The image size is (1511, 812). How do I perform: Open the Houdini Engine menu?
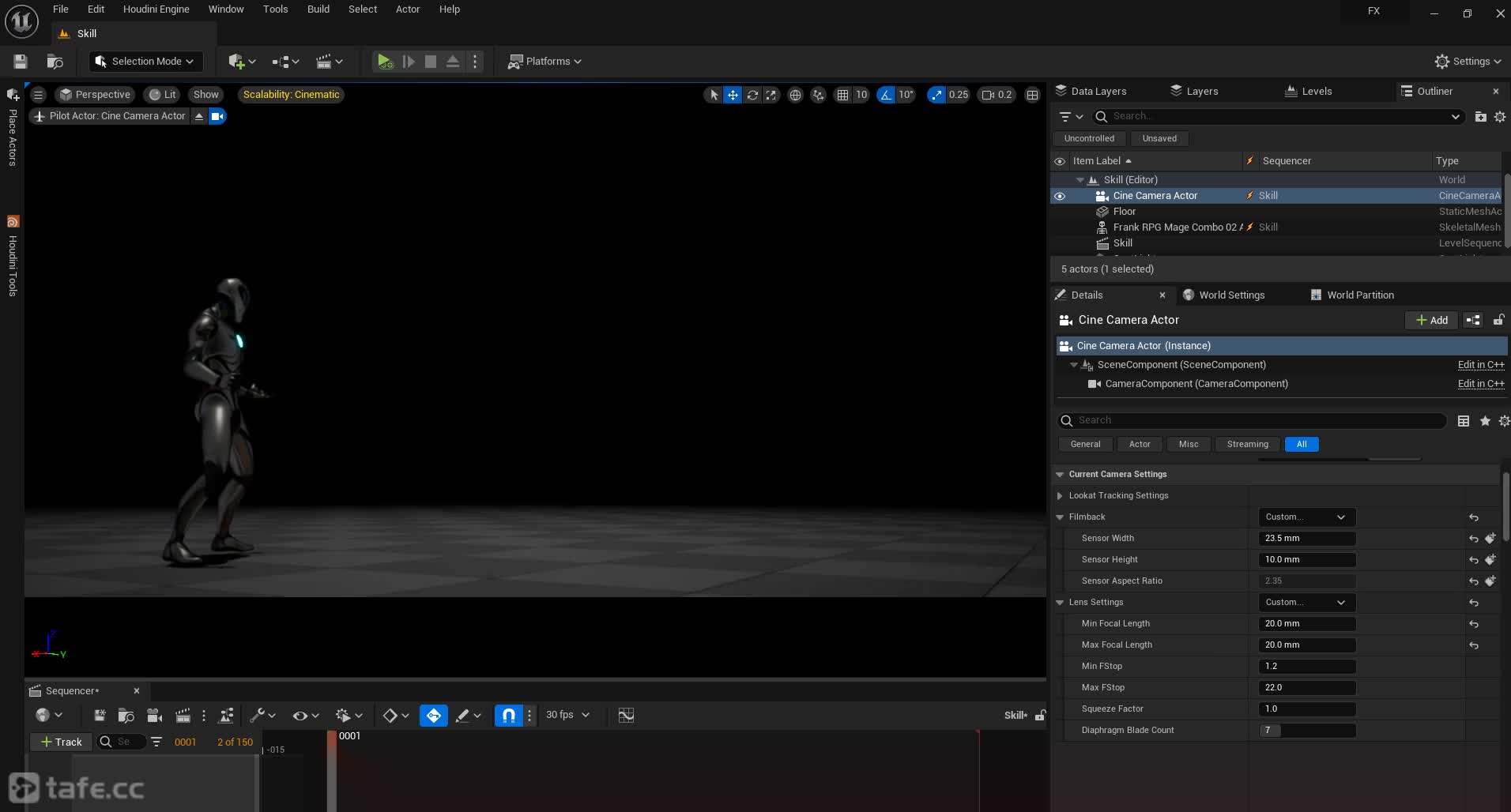click(x=156, y=9)
